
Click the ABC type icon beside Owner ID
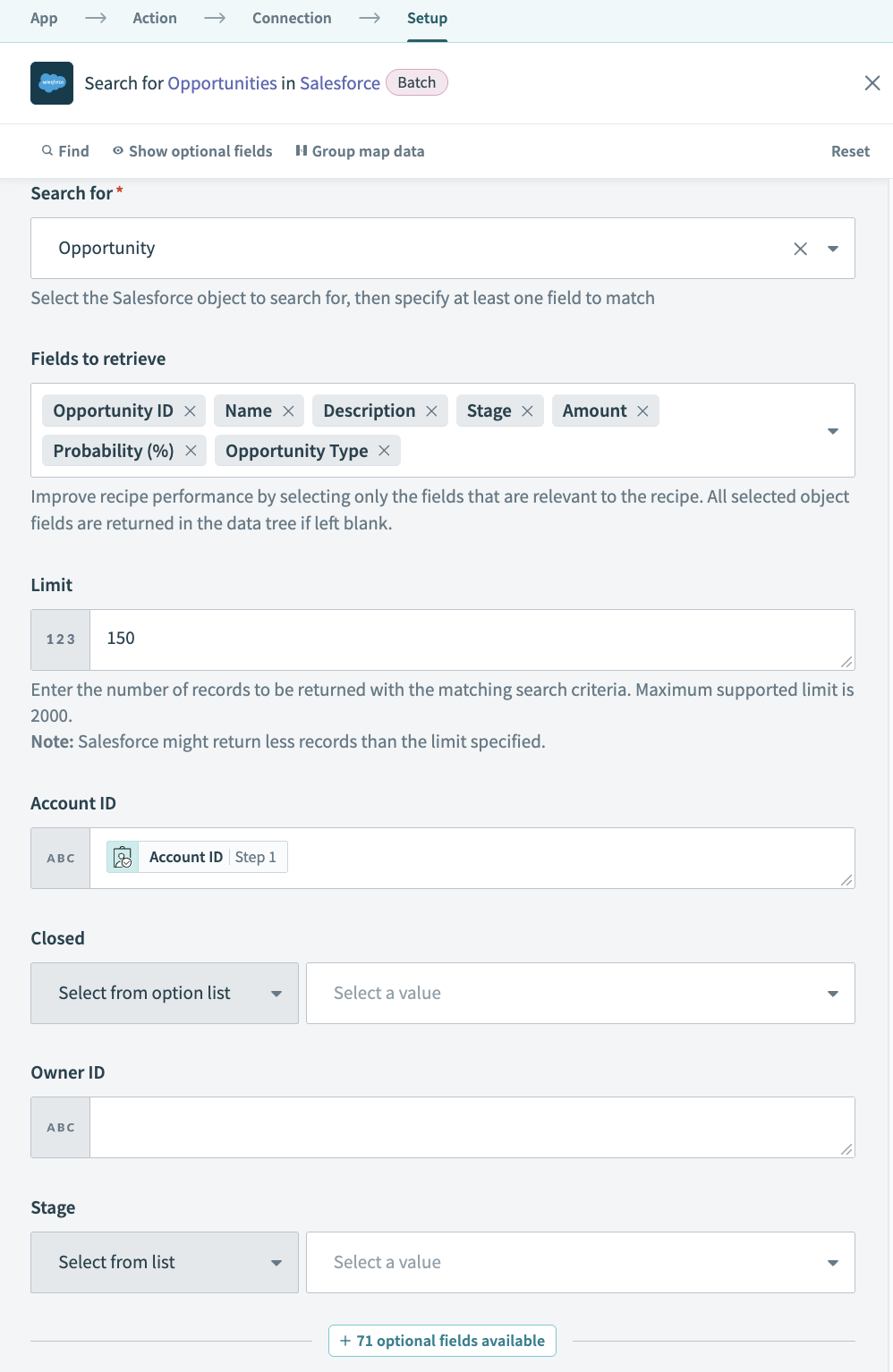pos(60,1127)
